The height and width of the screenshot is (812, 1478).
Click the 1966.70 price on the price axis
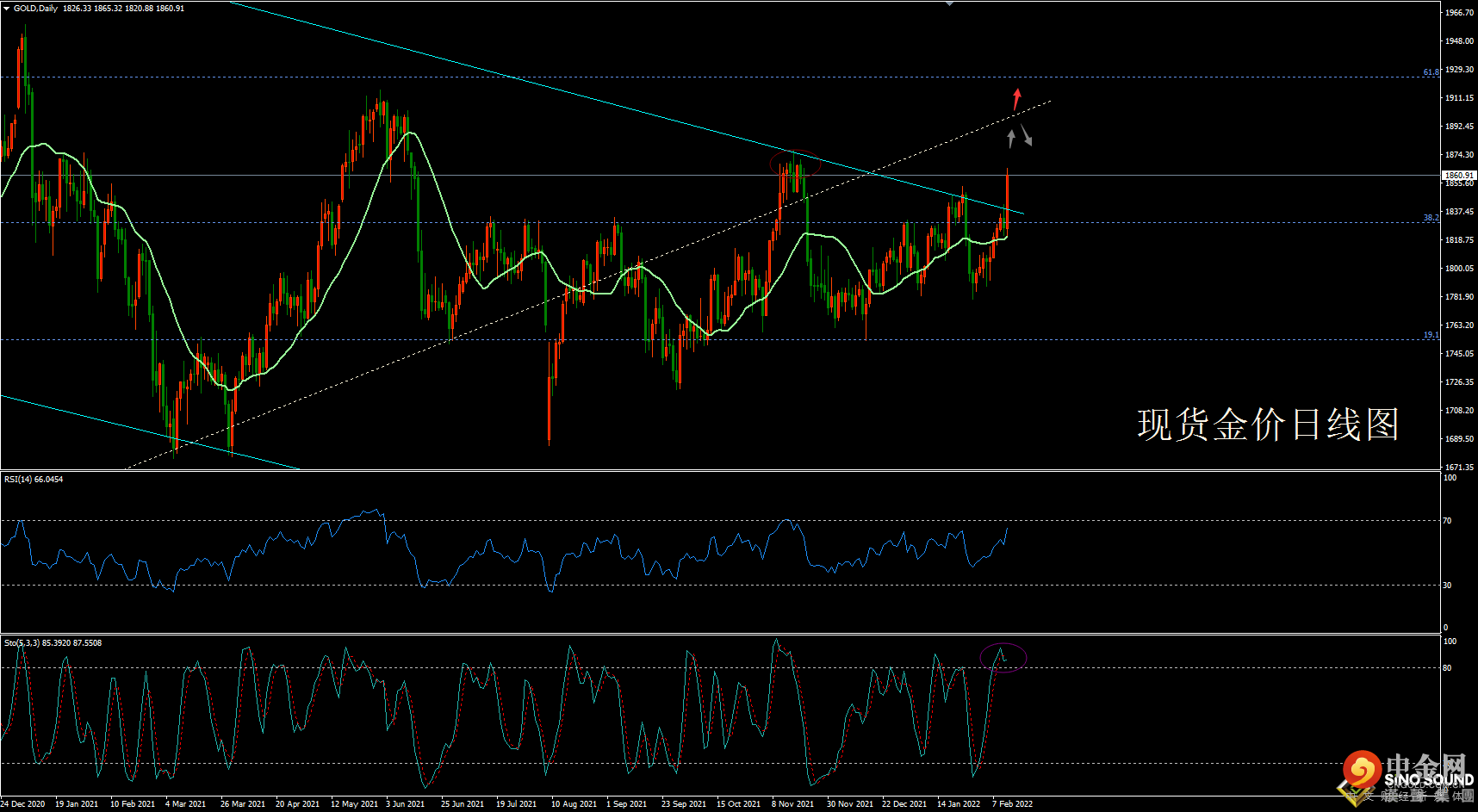pos(1459,13)
